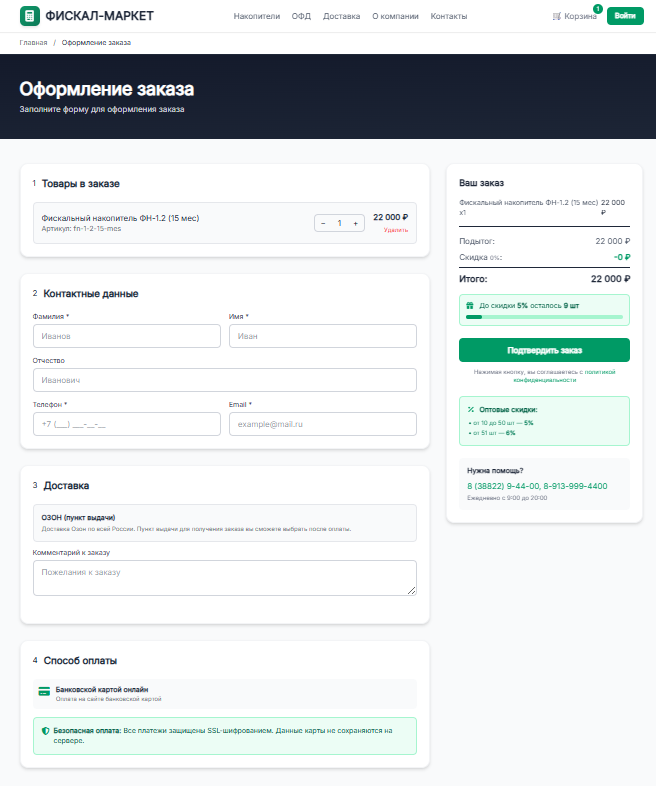Click the item price 22 000 ₽ in cart row
The width and height of the screenshot is (656, 786).
[x=390, y=217]
